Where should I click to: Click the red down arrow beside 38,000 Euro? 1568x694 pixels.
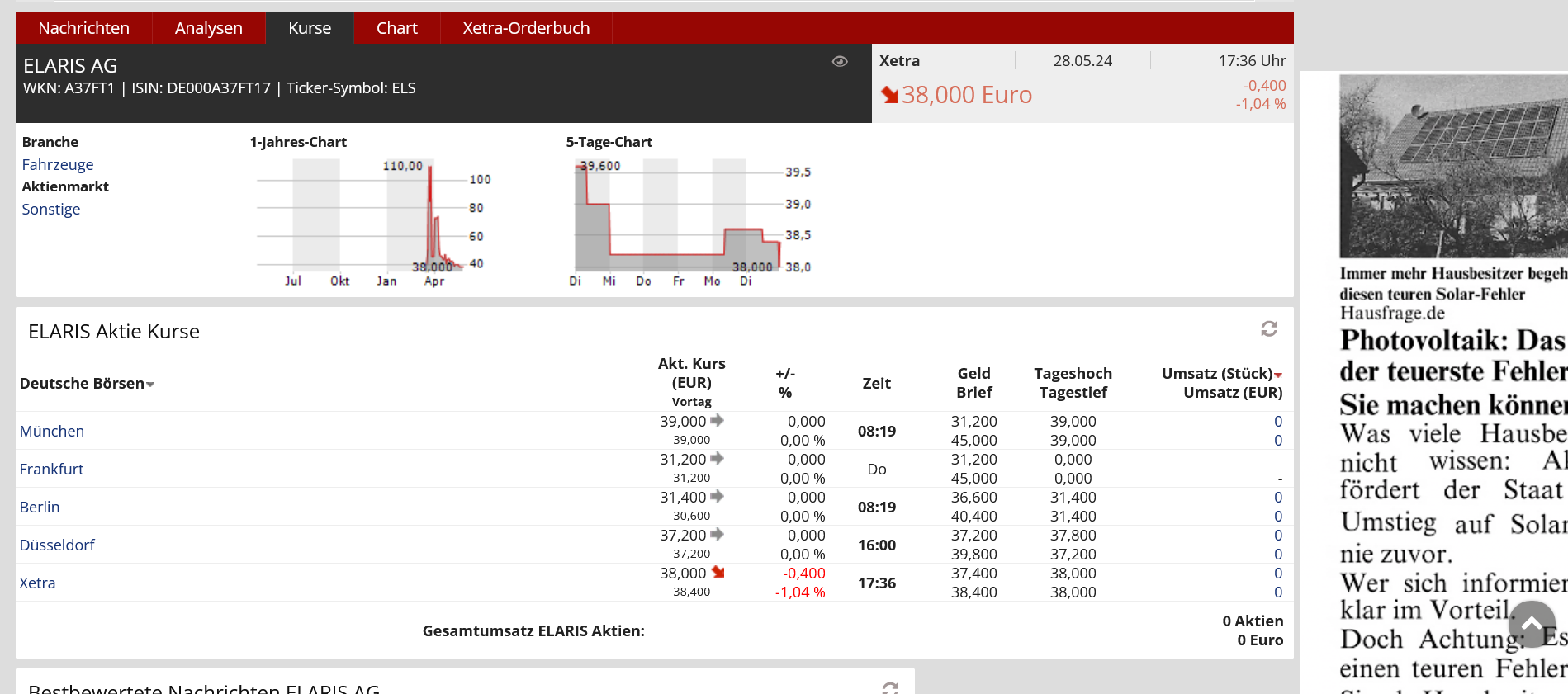tap(889, 95)
